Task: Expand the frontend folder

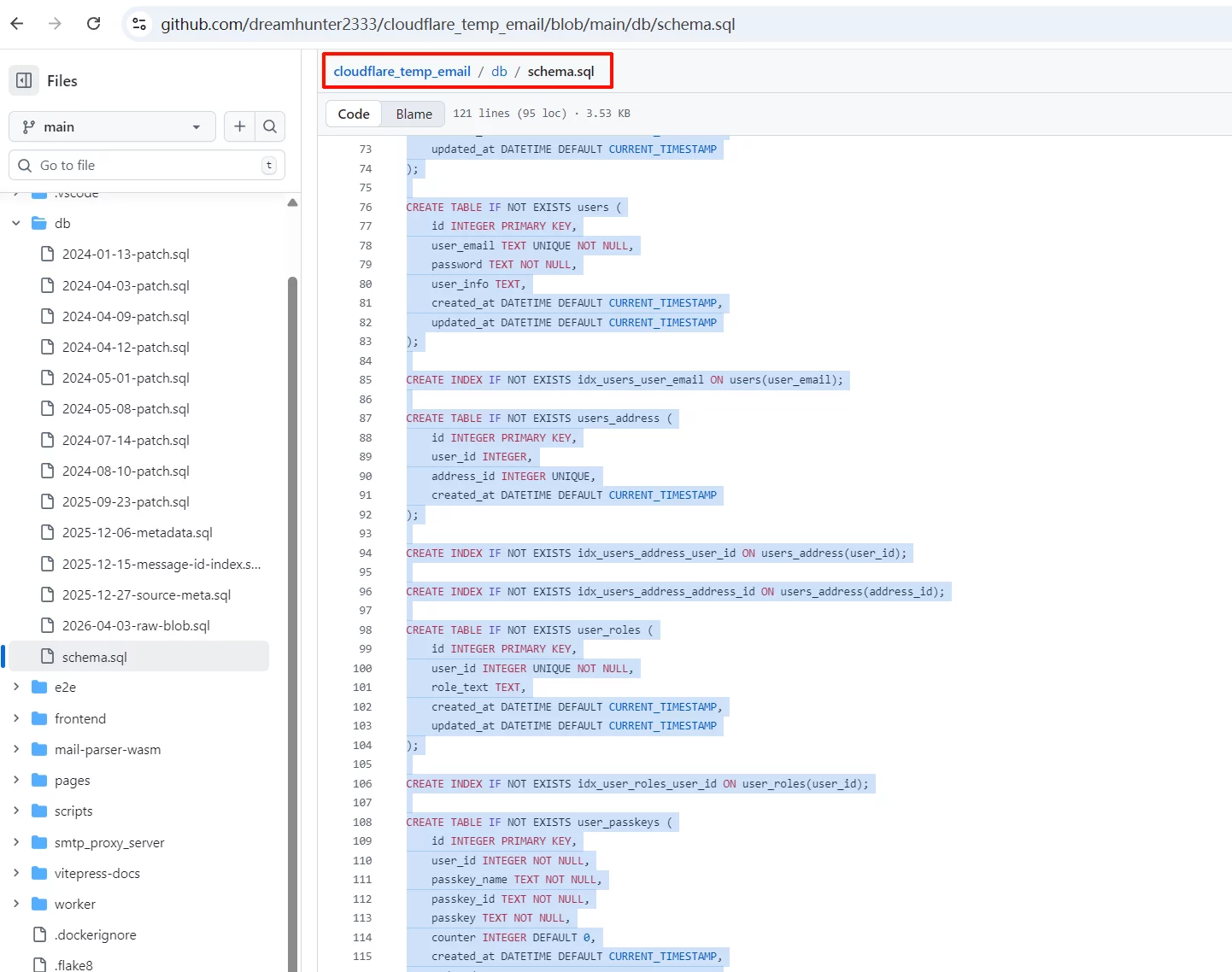Action: click(x=16, y=718)
